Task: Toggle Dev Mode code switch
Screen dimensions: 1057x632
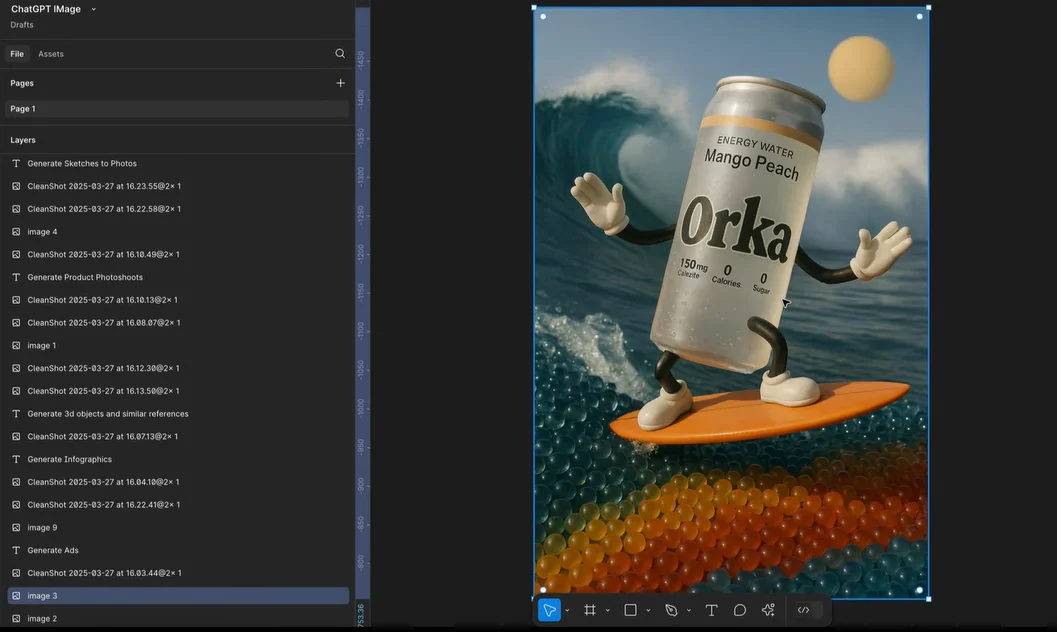Action: (808, 610)
